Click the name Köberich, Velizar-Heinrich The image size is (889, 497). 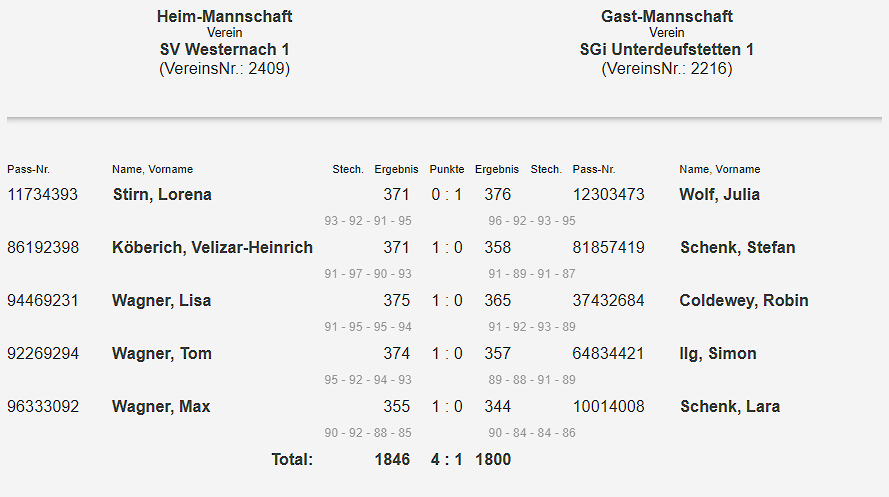pyautogui.click(x=212, y=248)
